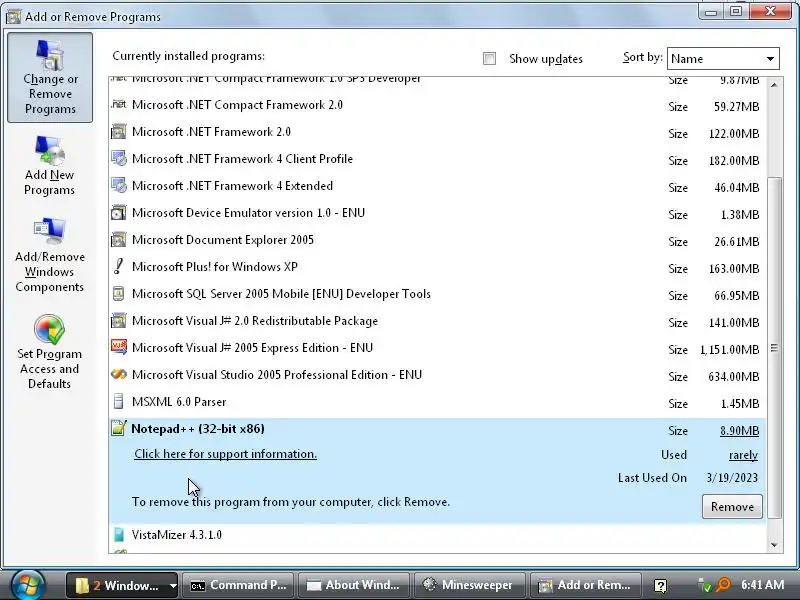Open Click here for support information link
The width and height of the screenshot is (800, 600).
226,454
